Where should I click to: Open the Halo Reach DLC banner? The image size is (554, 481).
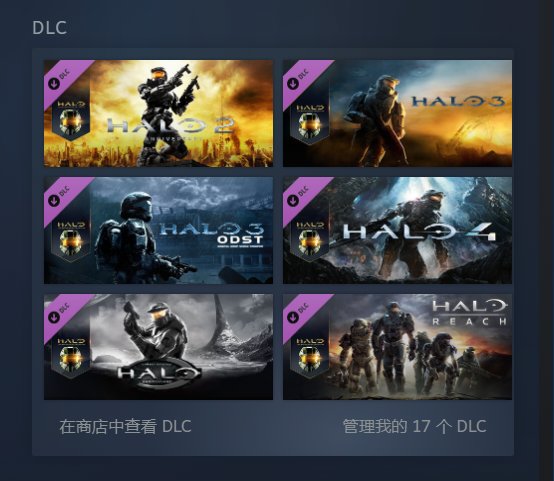[397, 347]
